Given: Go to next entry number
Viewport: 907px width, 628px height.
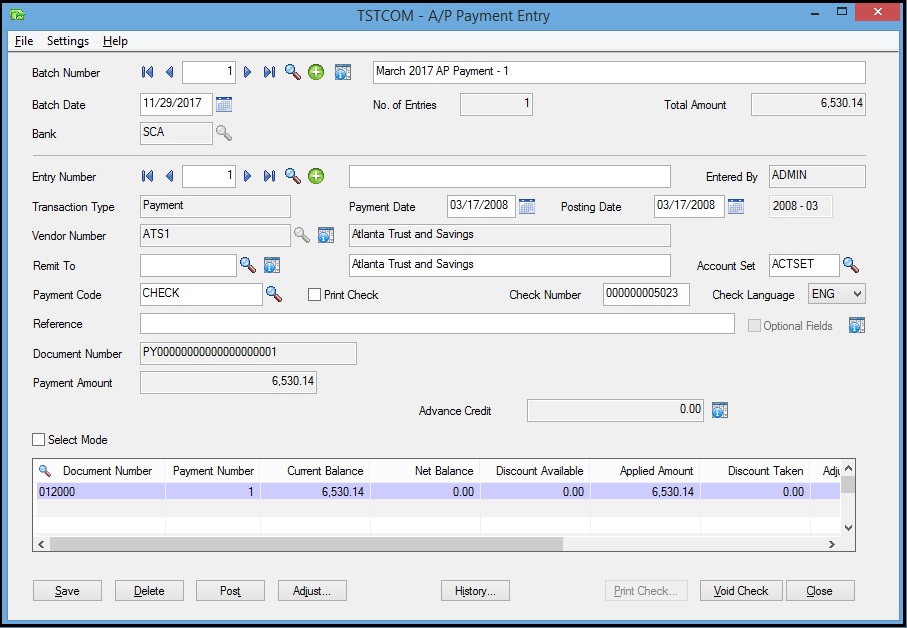Looking at the screenshot, I should 248,176.
